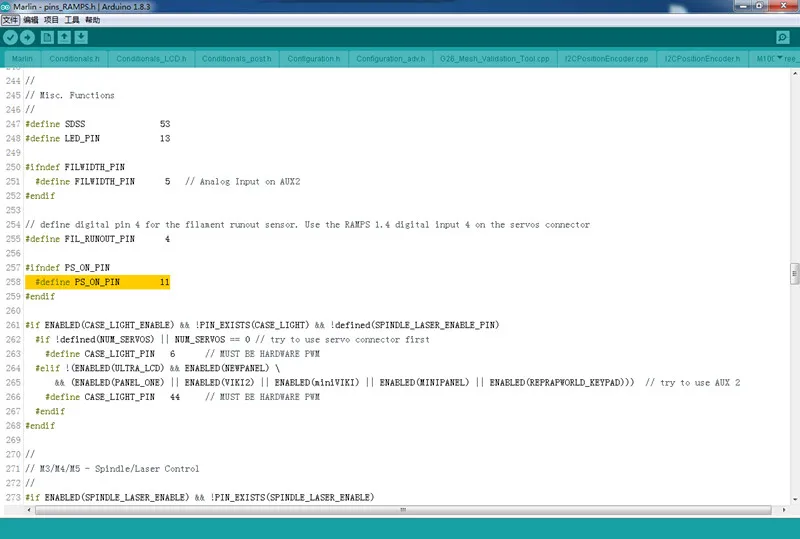Save the sketch with the Save icon
Image resolution: width=800 pixels, height=539 pixels.
click(81, 37)
